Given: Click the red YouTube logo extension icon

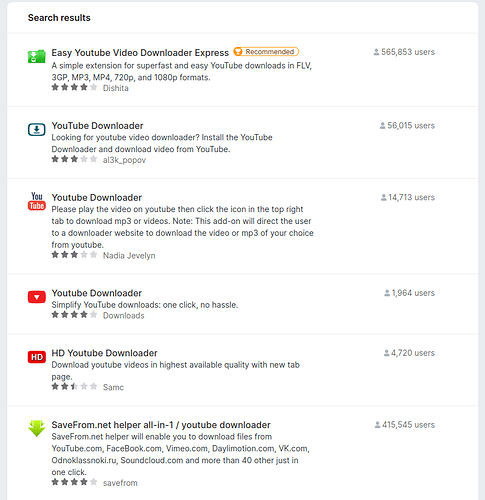Looking at the screenshot, I should pos(37,201).
